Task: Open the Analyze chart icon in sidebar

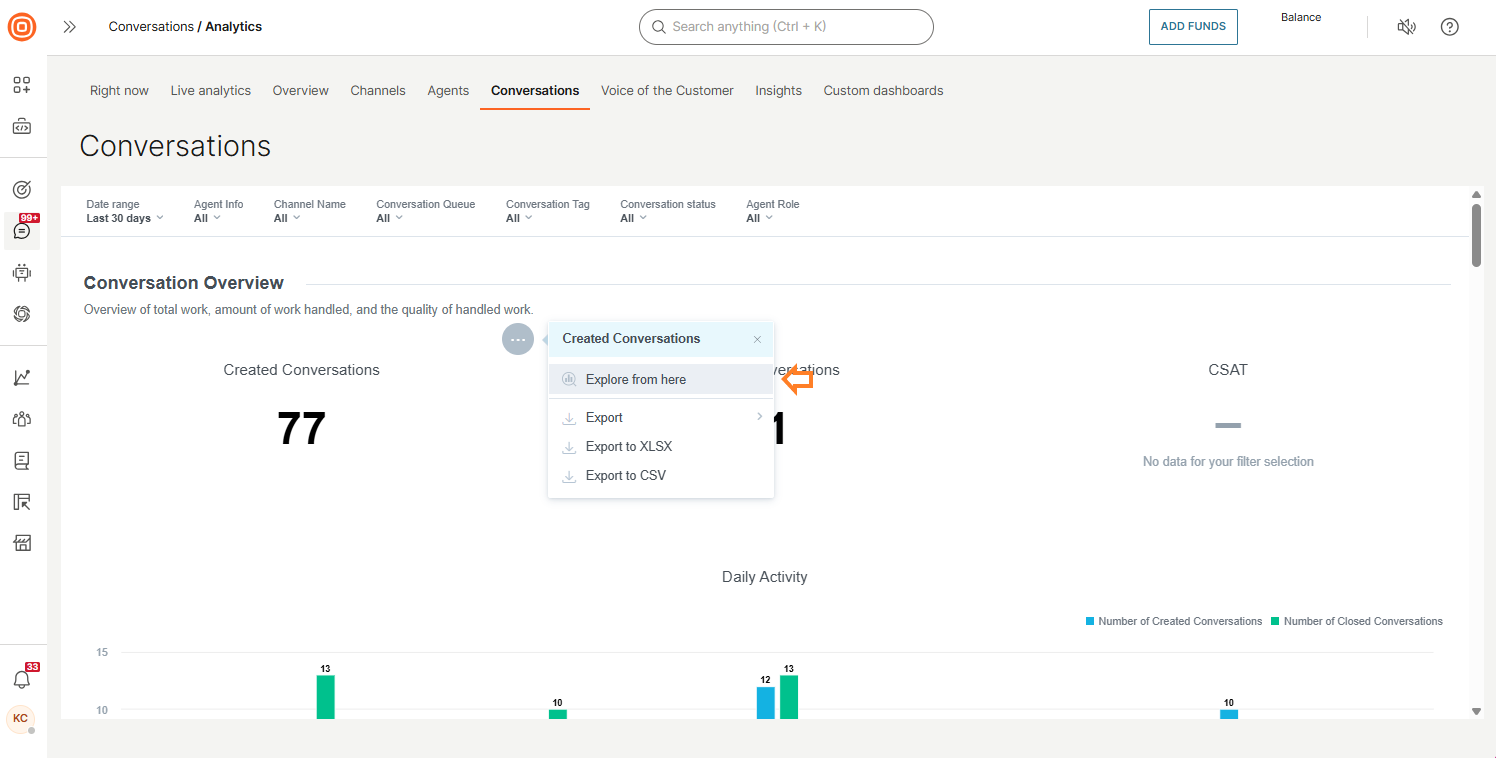Action: coord(22,377)
